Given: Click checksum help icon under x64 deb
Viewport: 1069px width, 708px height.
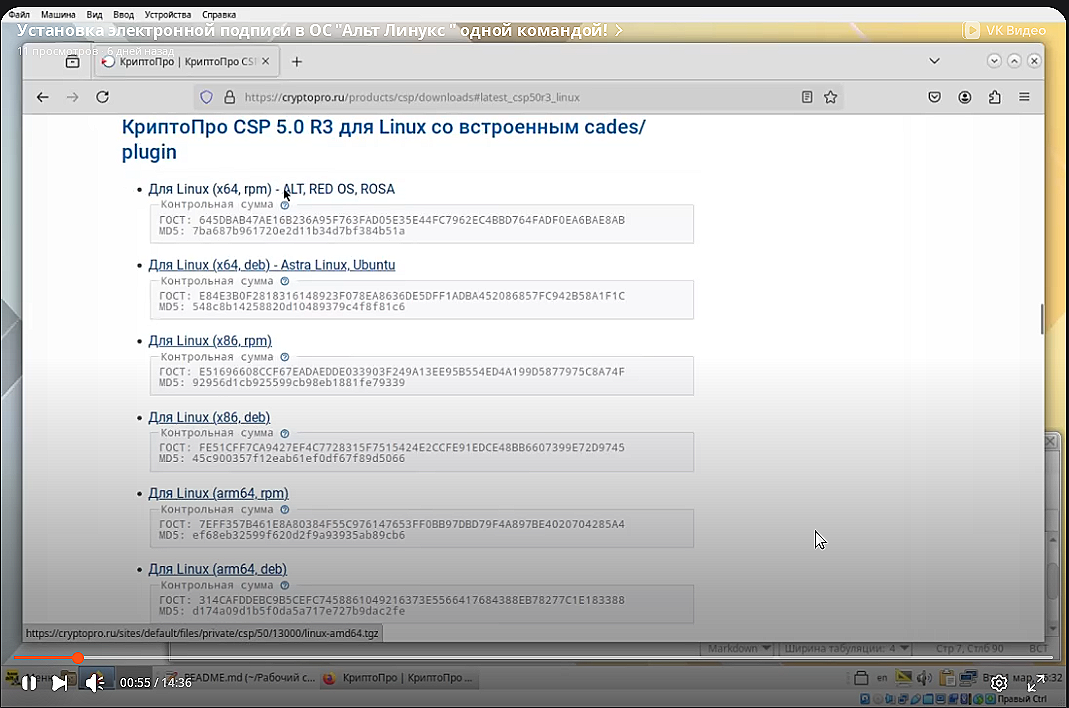Looking at the screenshot, I should pyautogui.click(x=285, y=281).
